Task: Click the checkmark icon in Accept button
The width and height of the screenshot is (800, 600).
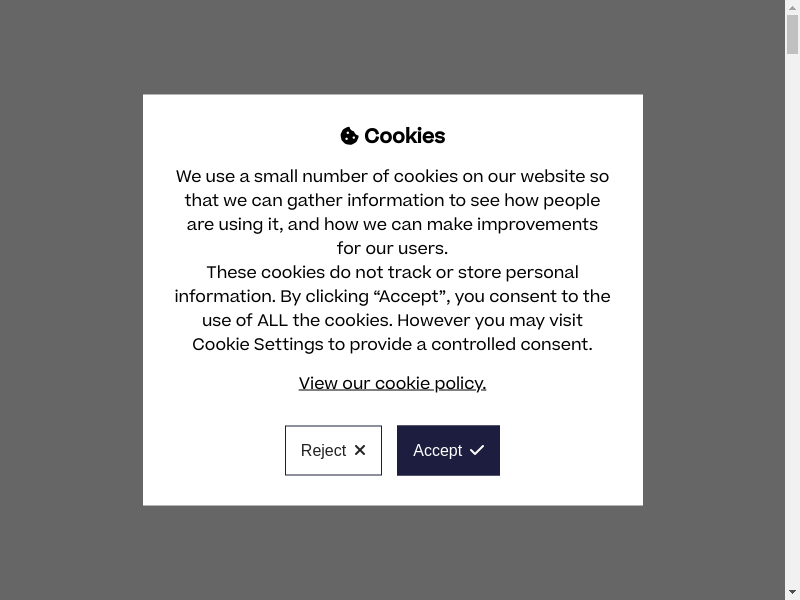Action: (x=477, y=450)
